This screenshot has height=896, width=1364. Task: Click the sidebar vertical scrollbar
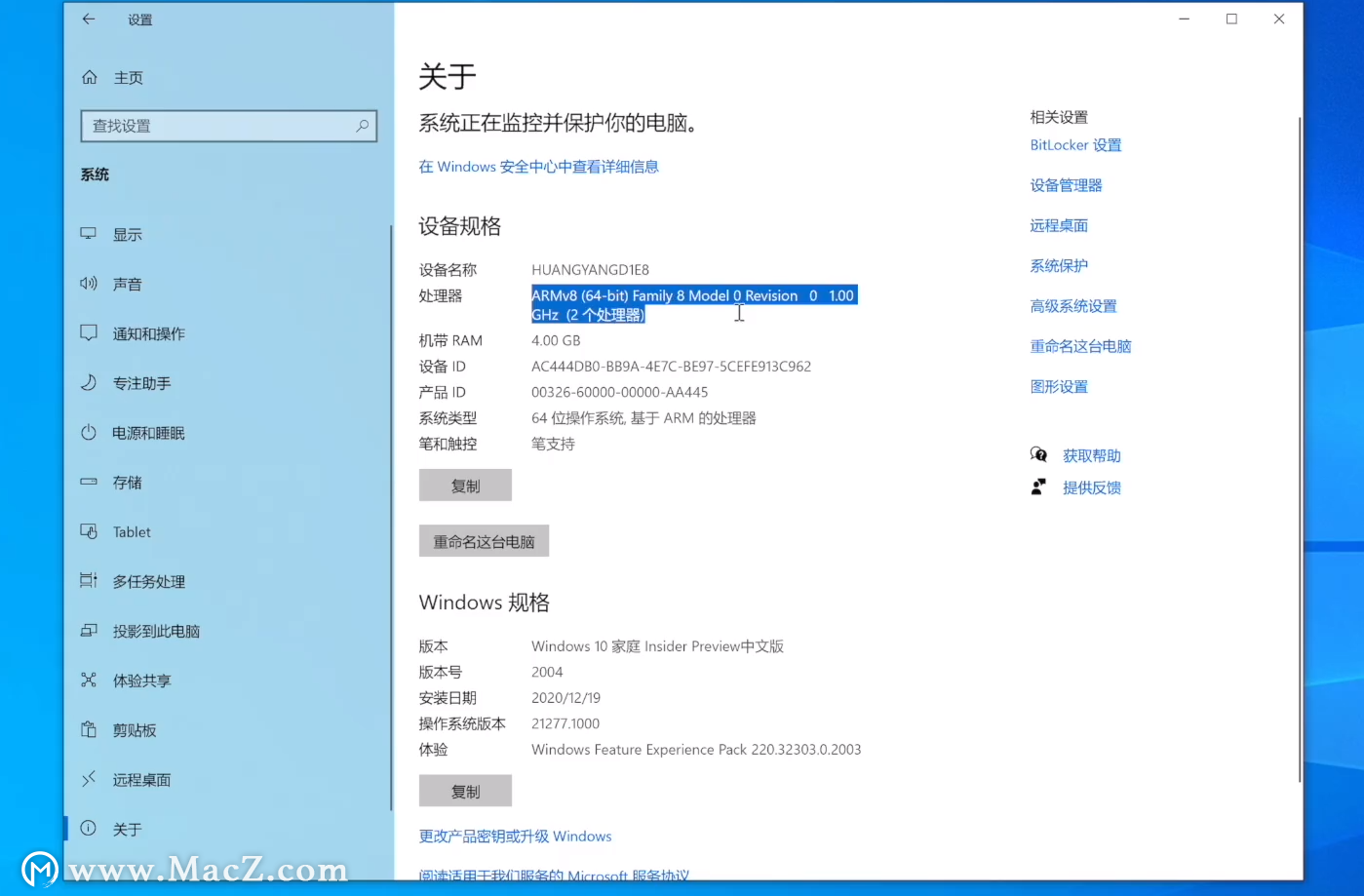pyautogui.click(x=390, y=517)
